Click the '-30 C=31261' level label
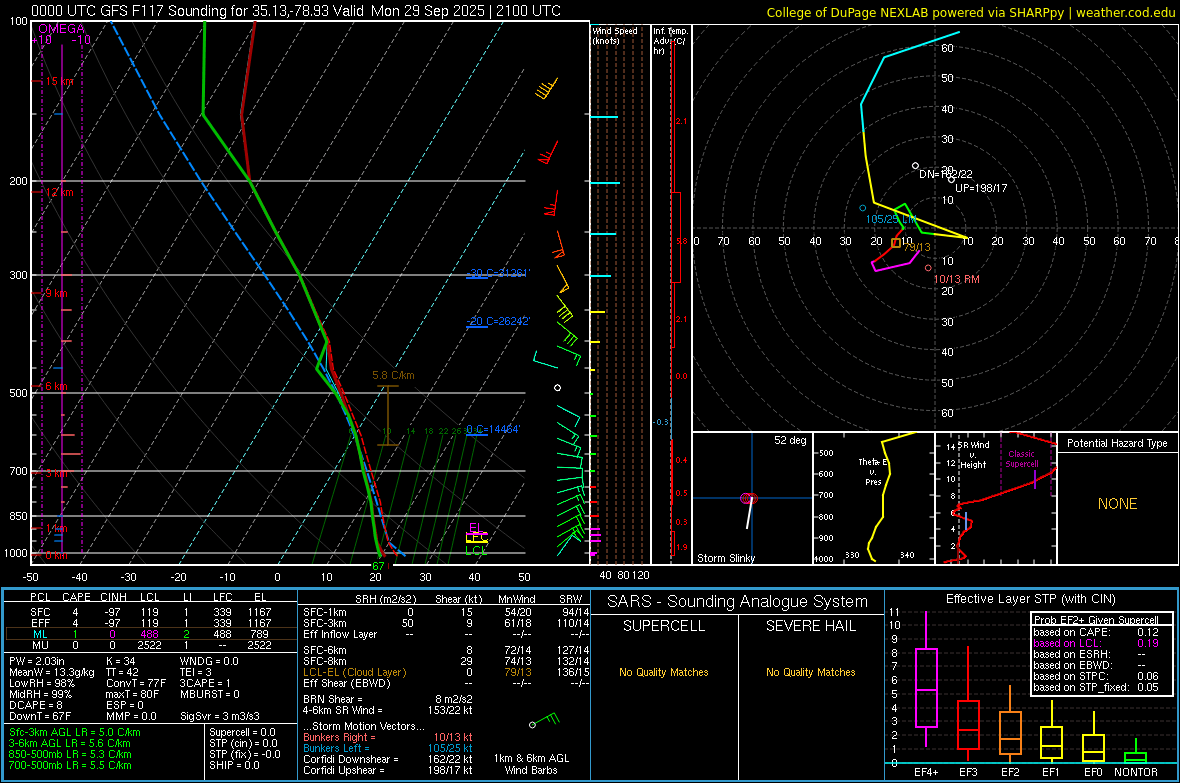This screenshot has width=1180, height=783. tap(497, 273)
